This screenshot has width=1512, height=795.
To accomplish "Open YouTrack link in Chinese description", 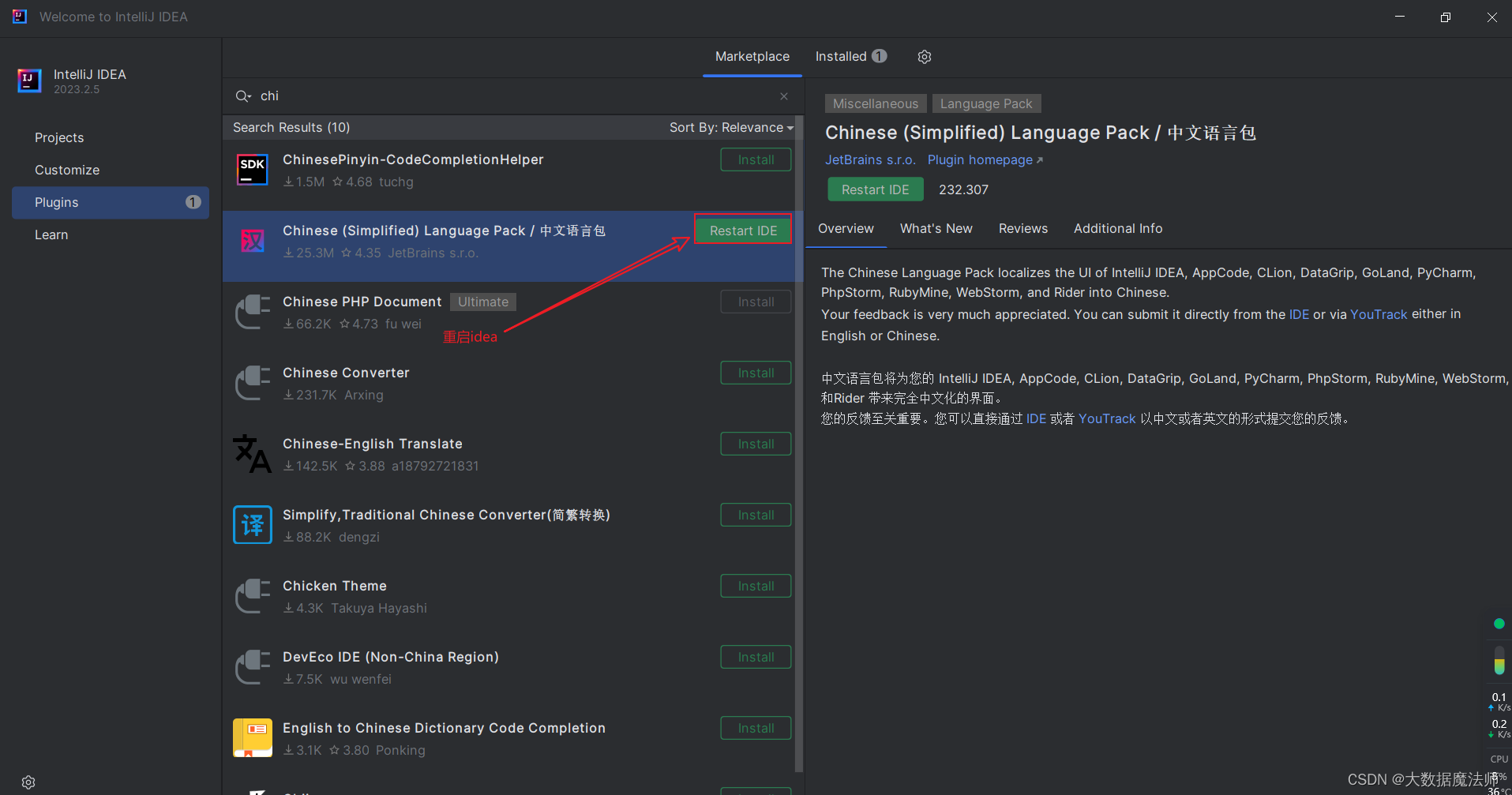I will pos(1107,419).
